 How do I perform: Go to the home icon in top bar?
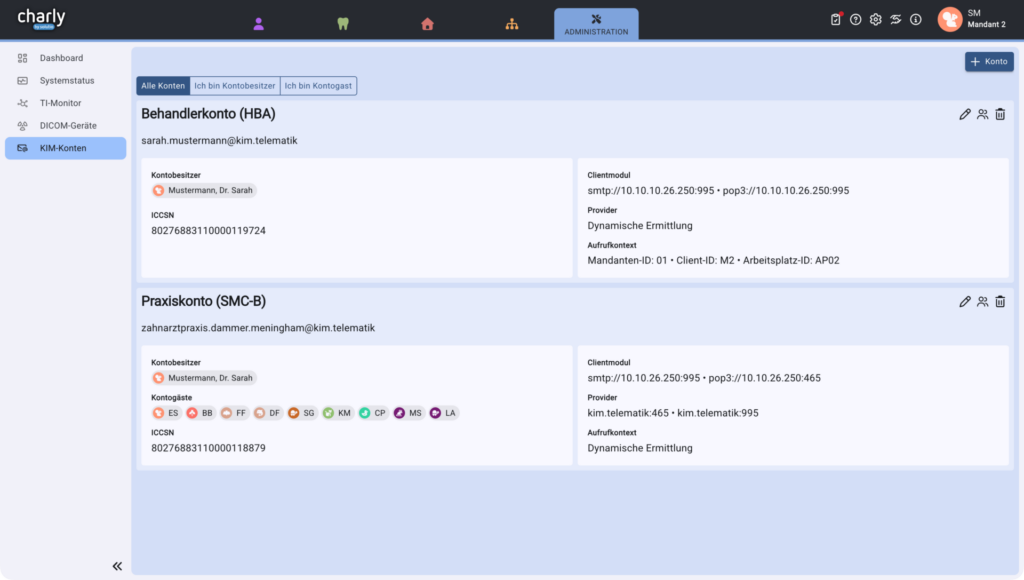click(427, 24)
